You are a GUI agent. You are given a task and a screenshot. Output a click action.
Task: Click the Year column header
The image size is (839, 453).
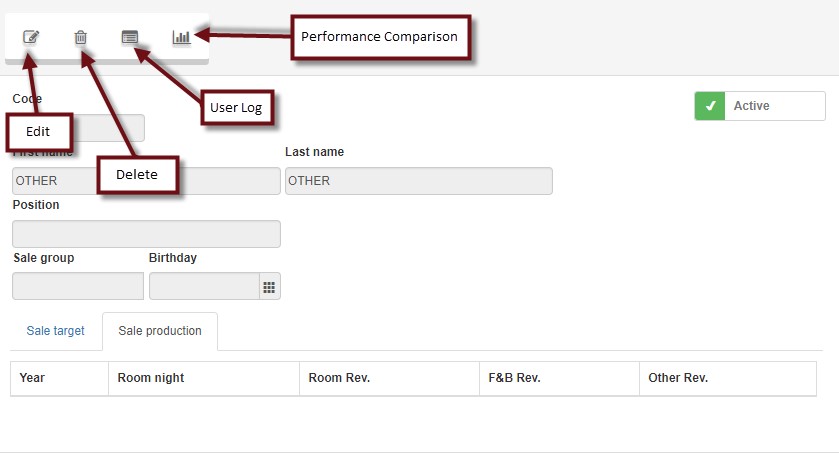pyautogui.click(x=33, y=378)
